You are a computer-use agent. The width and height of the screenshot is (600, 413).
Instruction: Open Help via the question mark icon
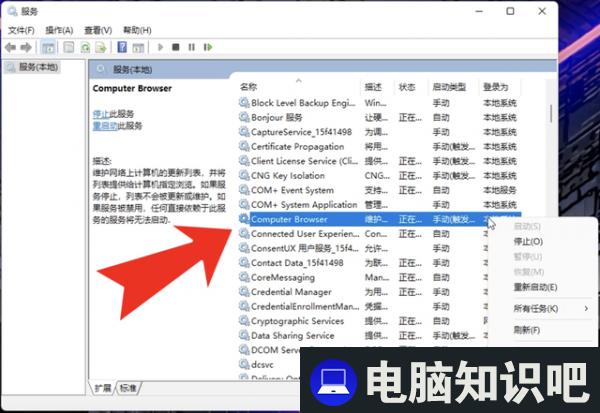(122, 47)
